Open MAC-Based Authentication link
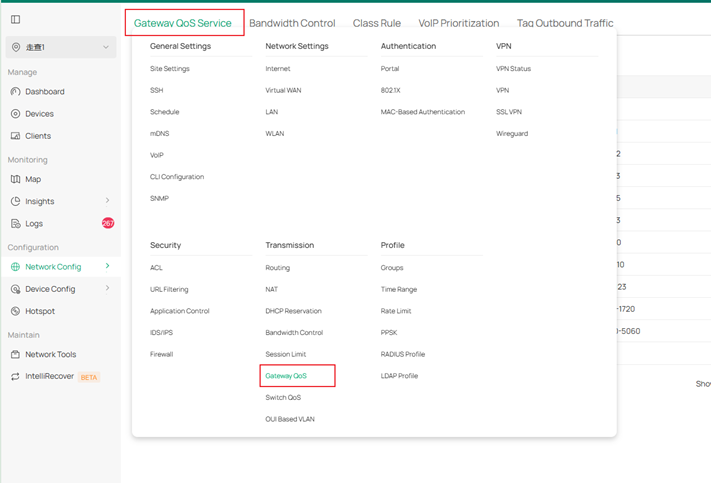This screenshot has height=483, width=711. coord(423,112)
